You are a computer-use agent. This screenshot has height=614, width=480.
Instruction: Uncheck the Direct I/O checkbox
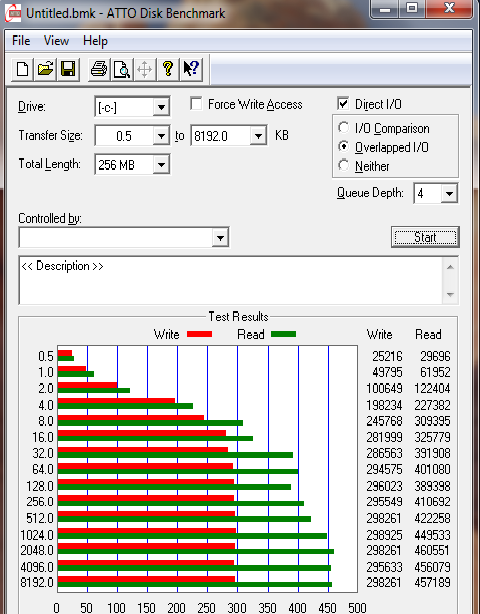[343, 104]
